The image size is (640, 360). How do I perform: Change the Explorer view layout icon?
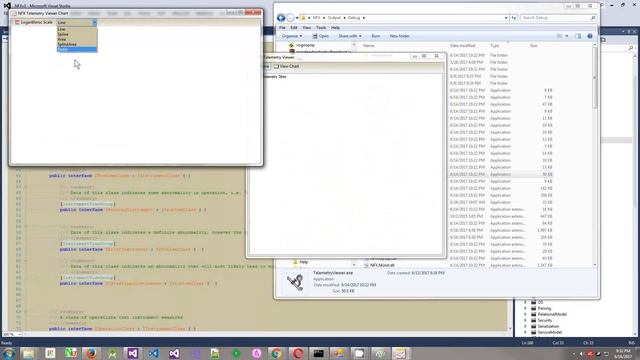(560, 36)
